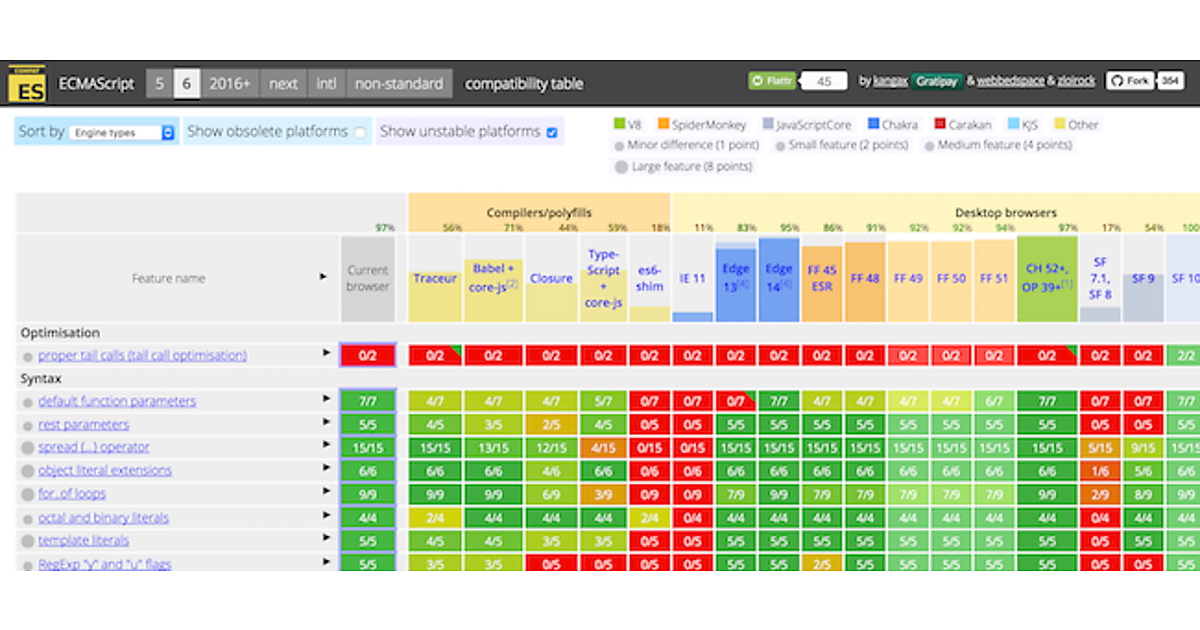Click the green Flattr button
1200x630 pixels.
pyautogui.click(x=772, y=81)
